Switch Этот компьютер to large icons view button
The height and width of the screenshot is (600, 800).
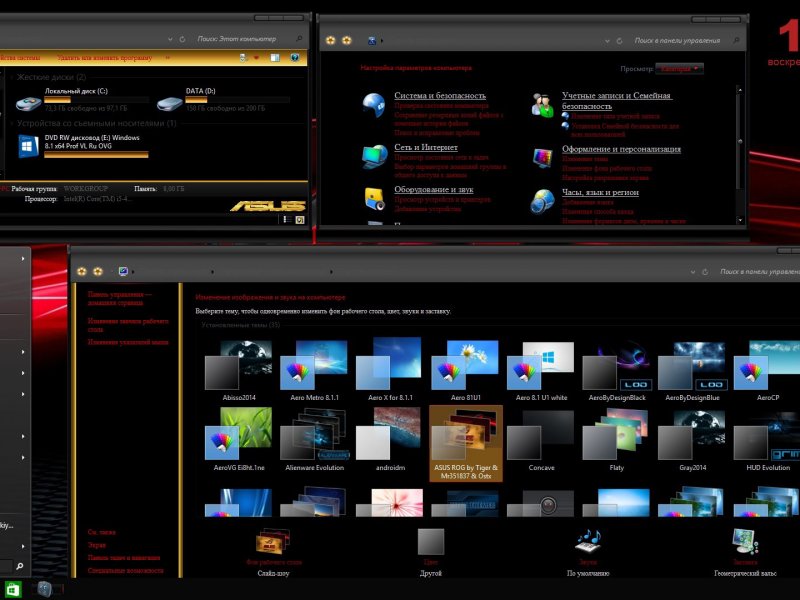pyautogui.click(x=300, y=219)
